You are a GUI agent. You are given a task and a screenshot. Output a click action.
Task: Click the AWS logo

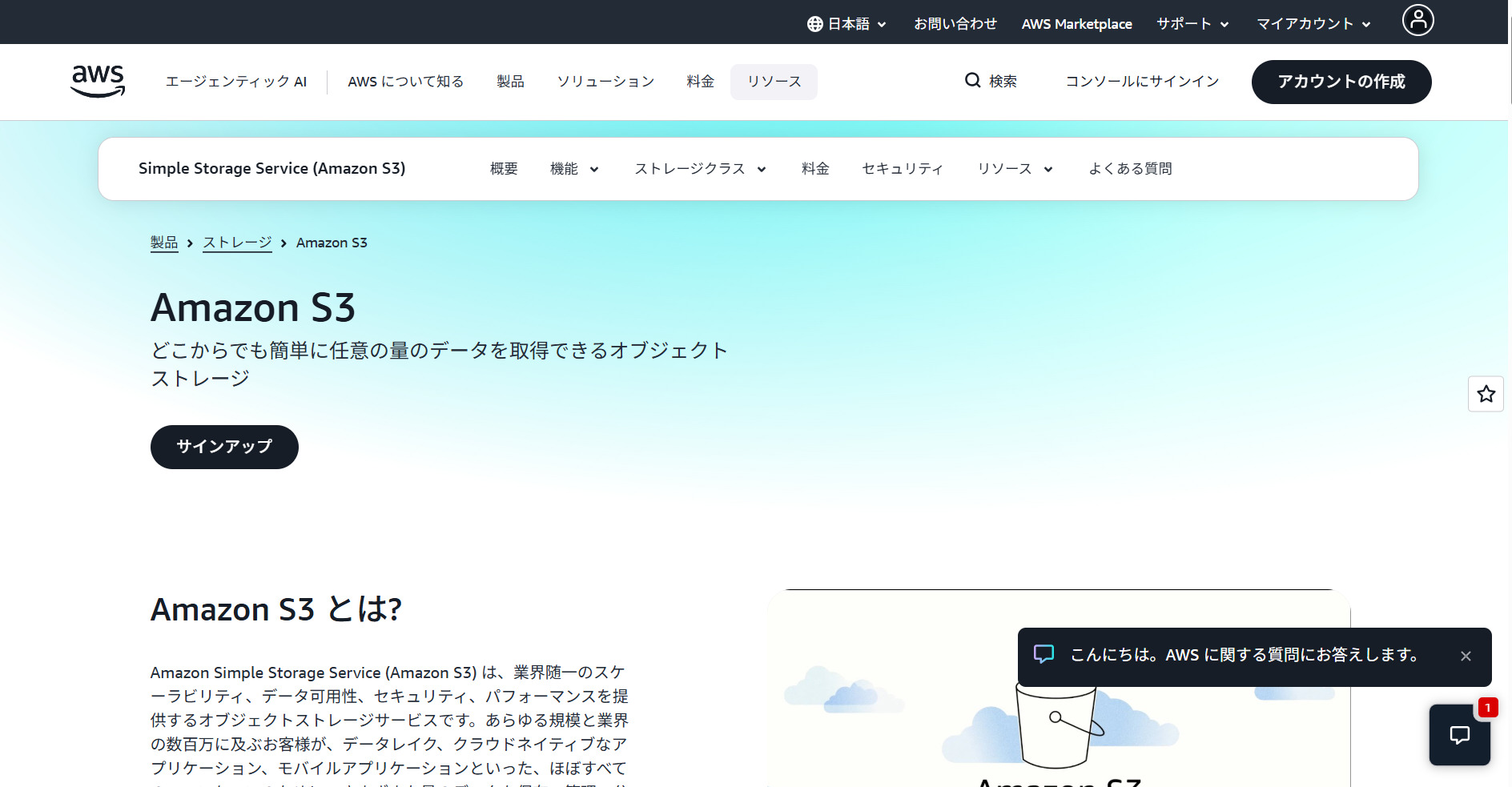point(98,81)
